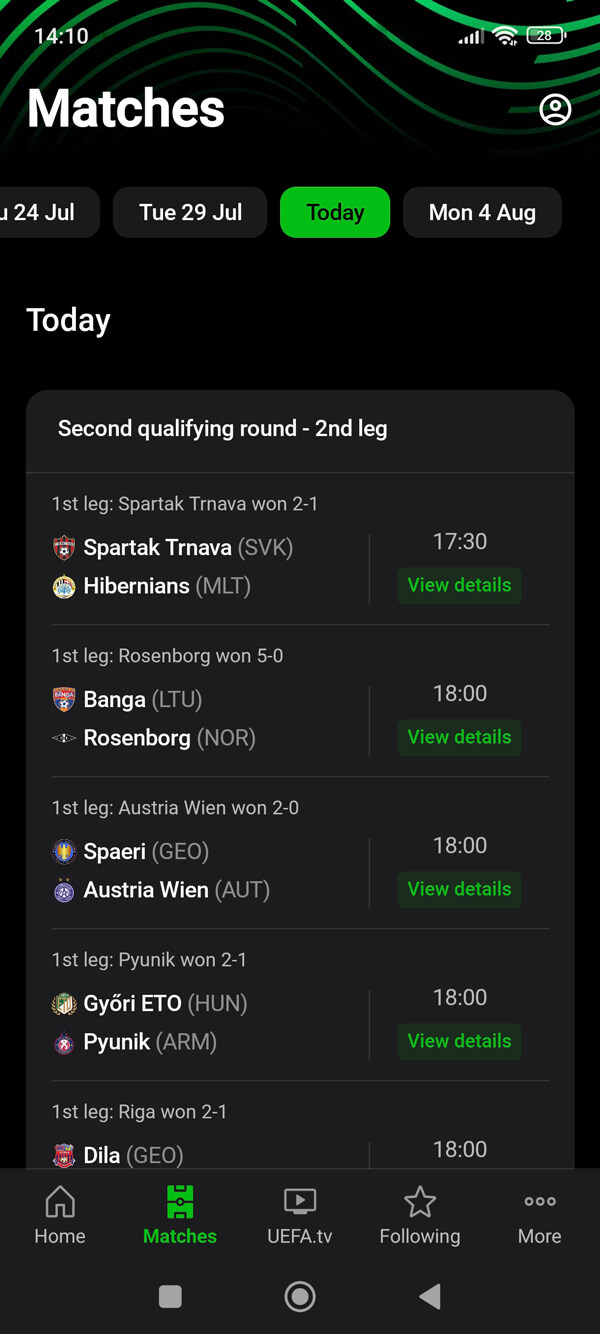This screenshot has height=1334, width=600.
Task: Open the user profile icon
Action: pyautogui.click(x=555, y=109)
